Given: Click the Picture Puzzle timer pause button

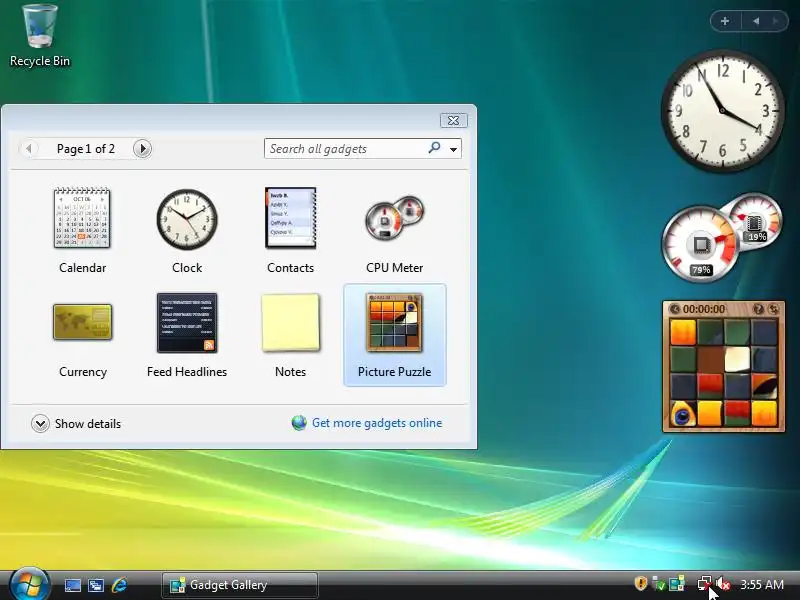Looking at the screenshot, I should (x=674, y=309).
